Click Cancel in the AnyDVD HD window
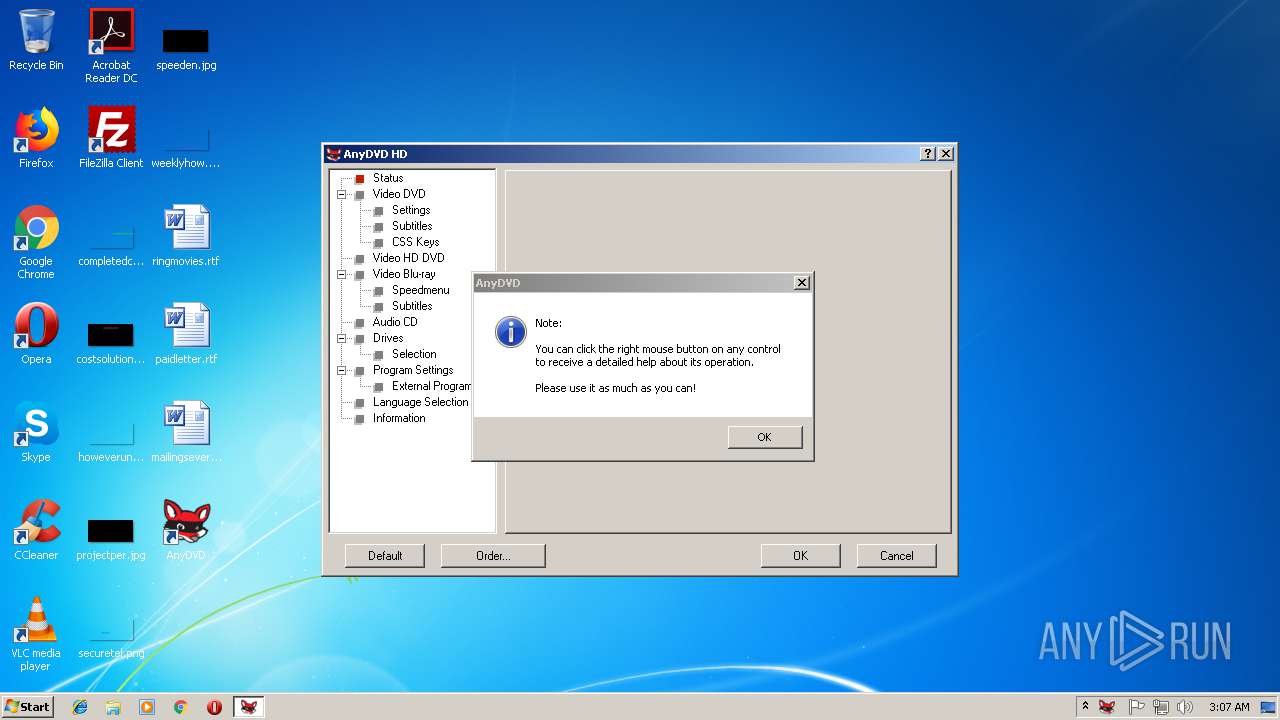 (x=897, y=556)
